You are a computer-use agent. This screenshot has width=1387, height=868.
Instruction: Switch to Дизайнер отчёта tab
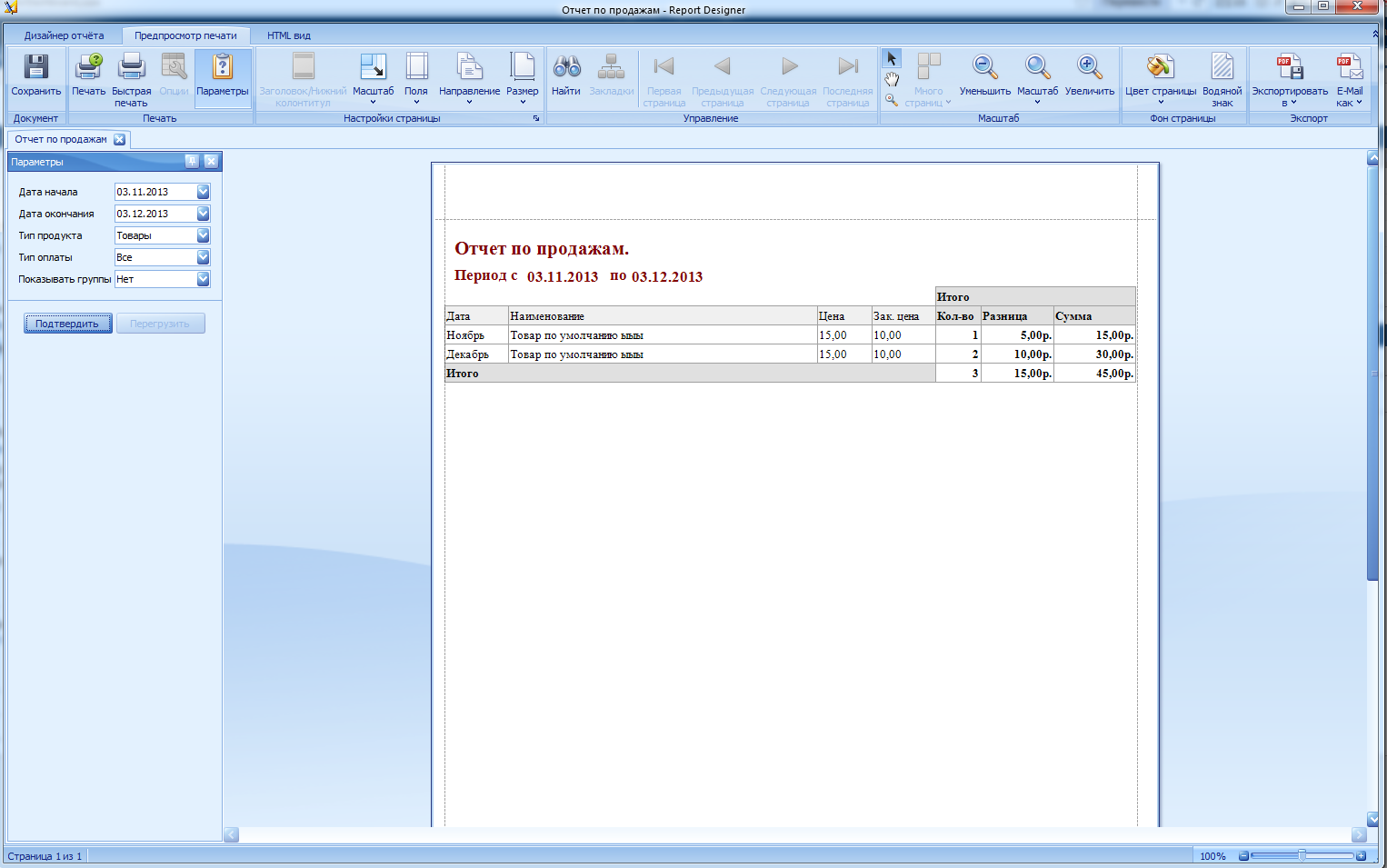(x=64, y=35)
